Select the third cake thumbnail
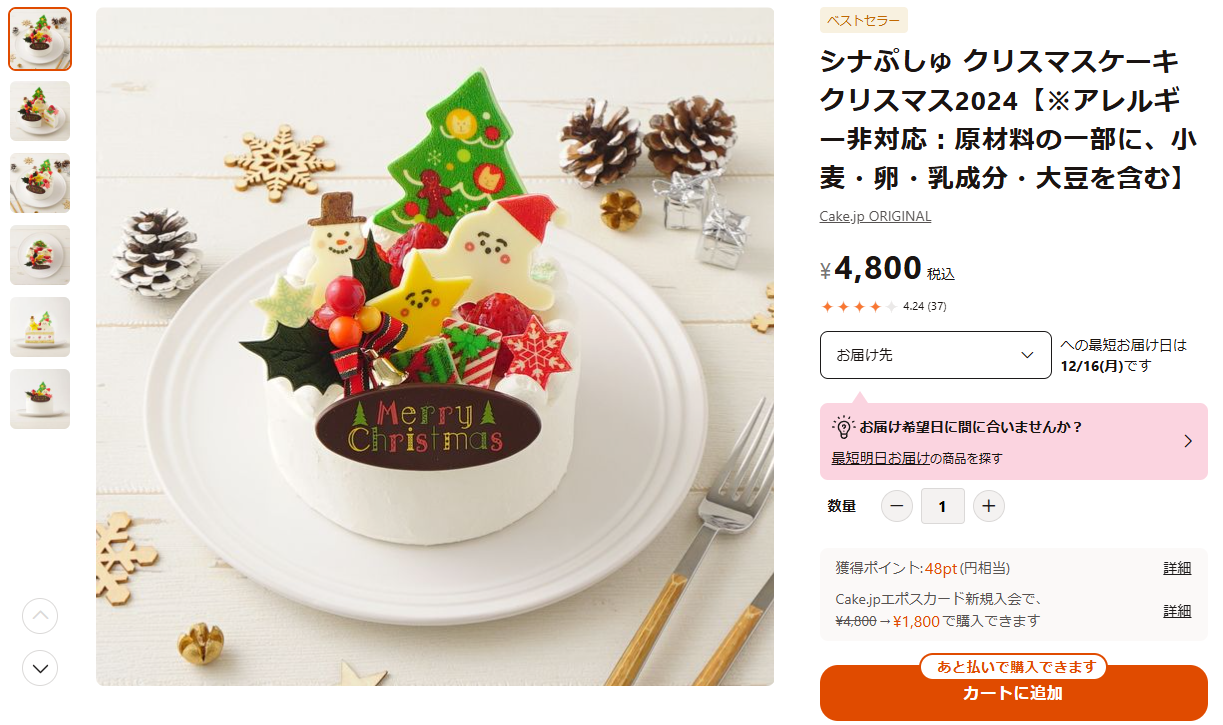This screenshot has width=1223, height=725. [40, 183]
